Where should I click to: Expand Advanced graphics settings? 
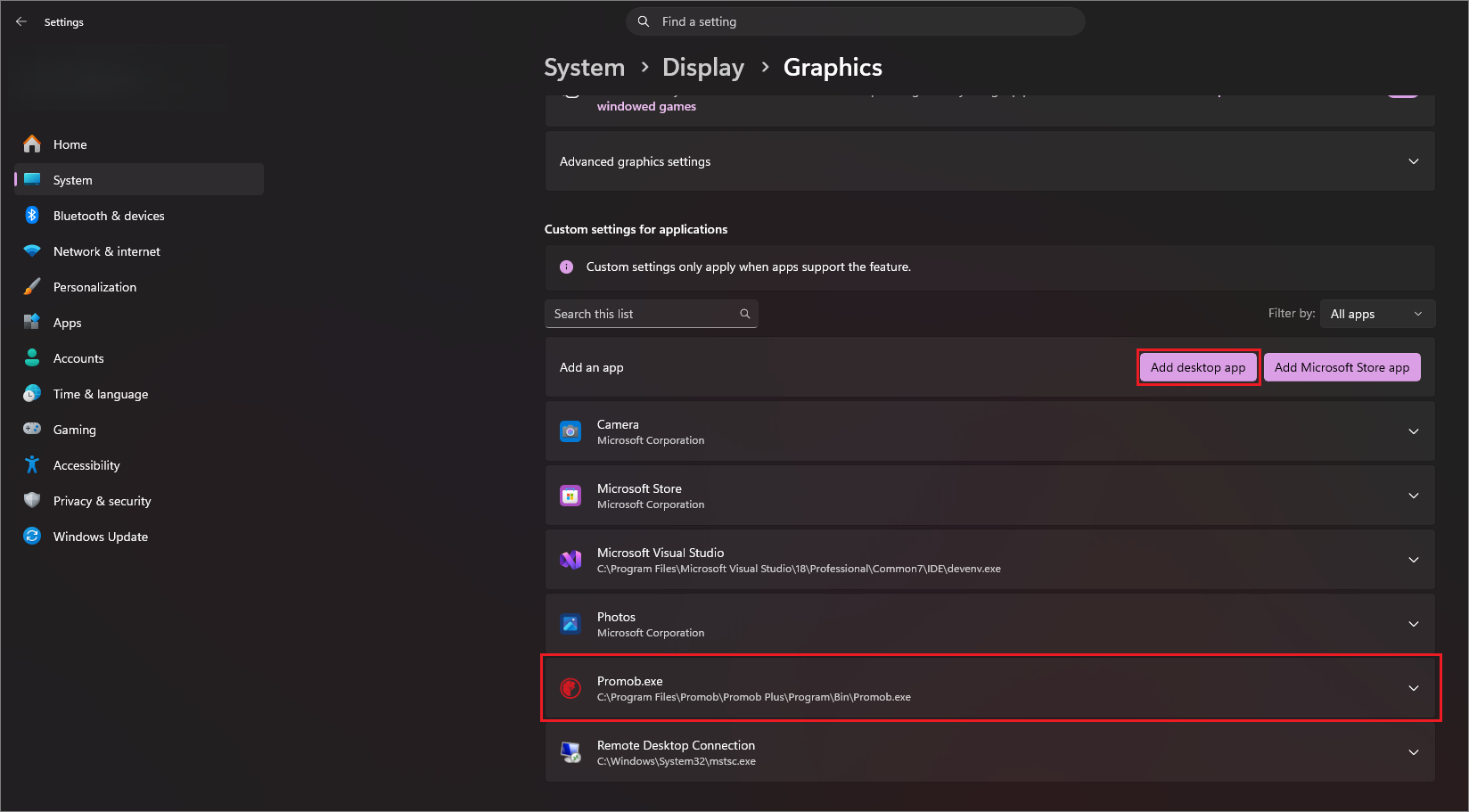pos(989,161)
